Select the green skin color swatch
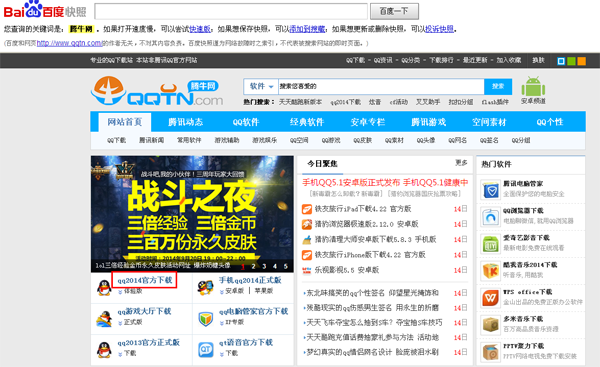Viewport: 600px width, 367px height. pos(571,61)
